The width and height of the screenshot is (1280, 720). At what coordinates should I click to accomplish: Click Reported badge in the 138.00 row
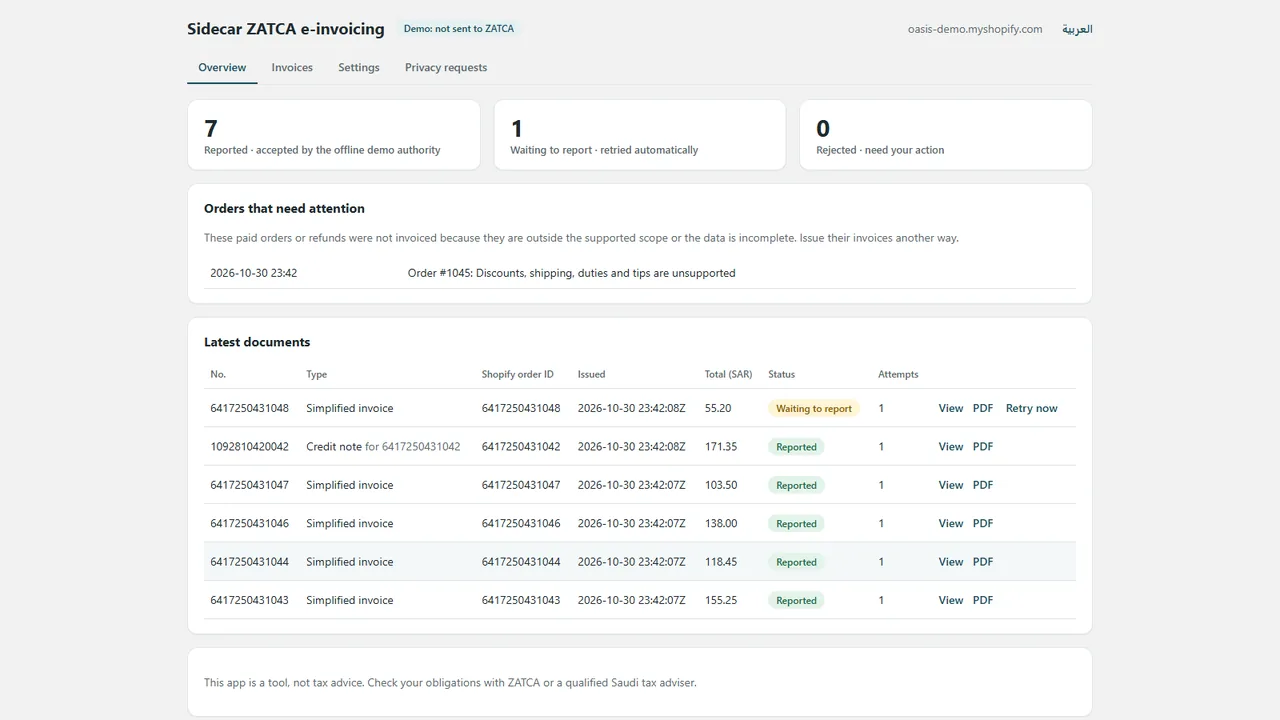click(x=796, y=523)
